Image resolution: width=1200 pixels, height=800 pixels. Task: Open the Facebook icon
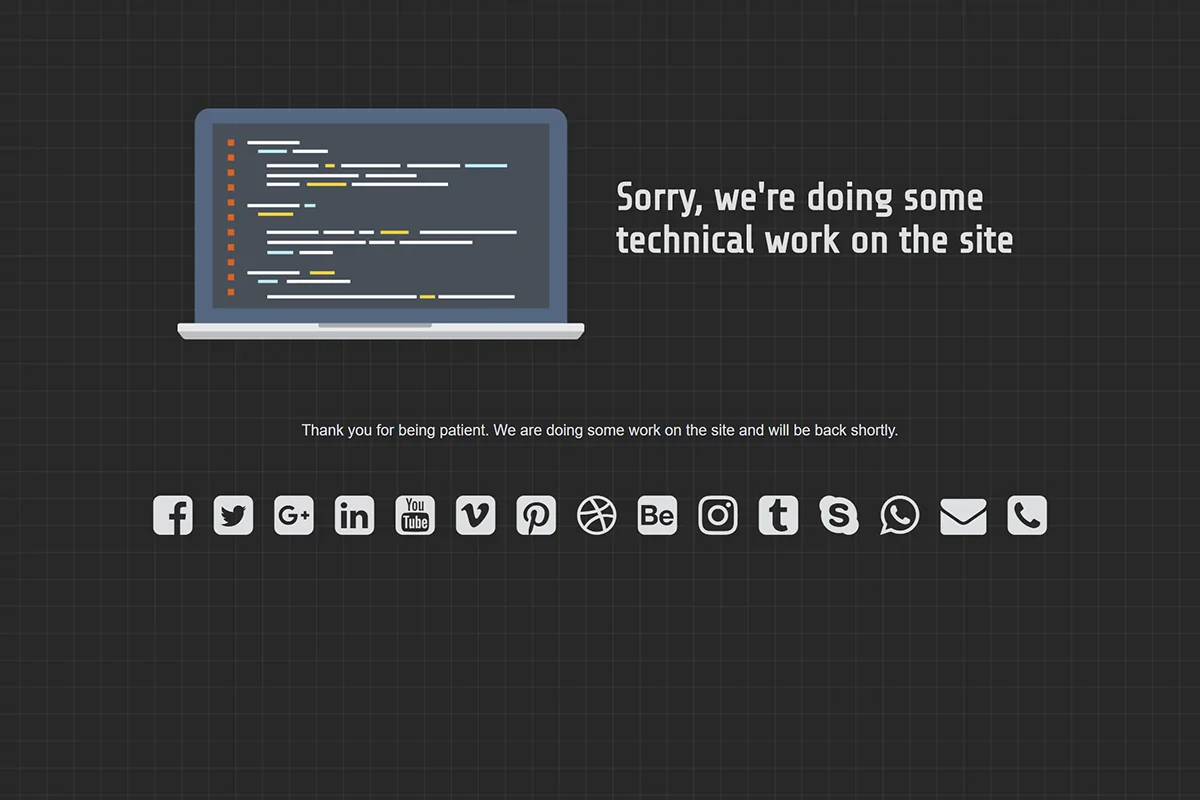point(172,515)
